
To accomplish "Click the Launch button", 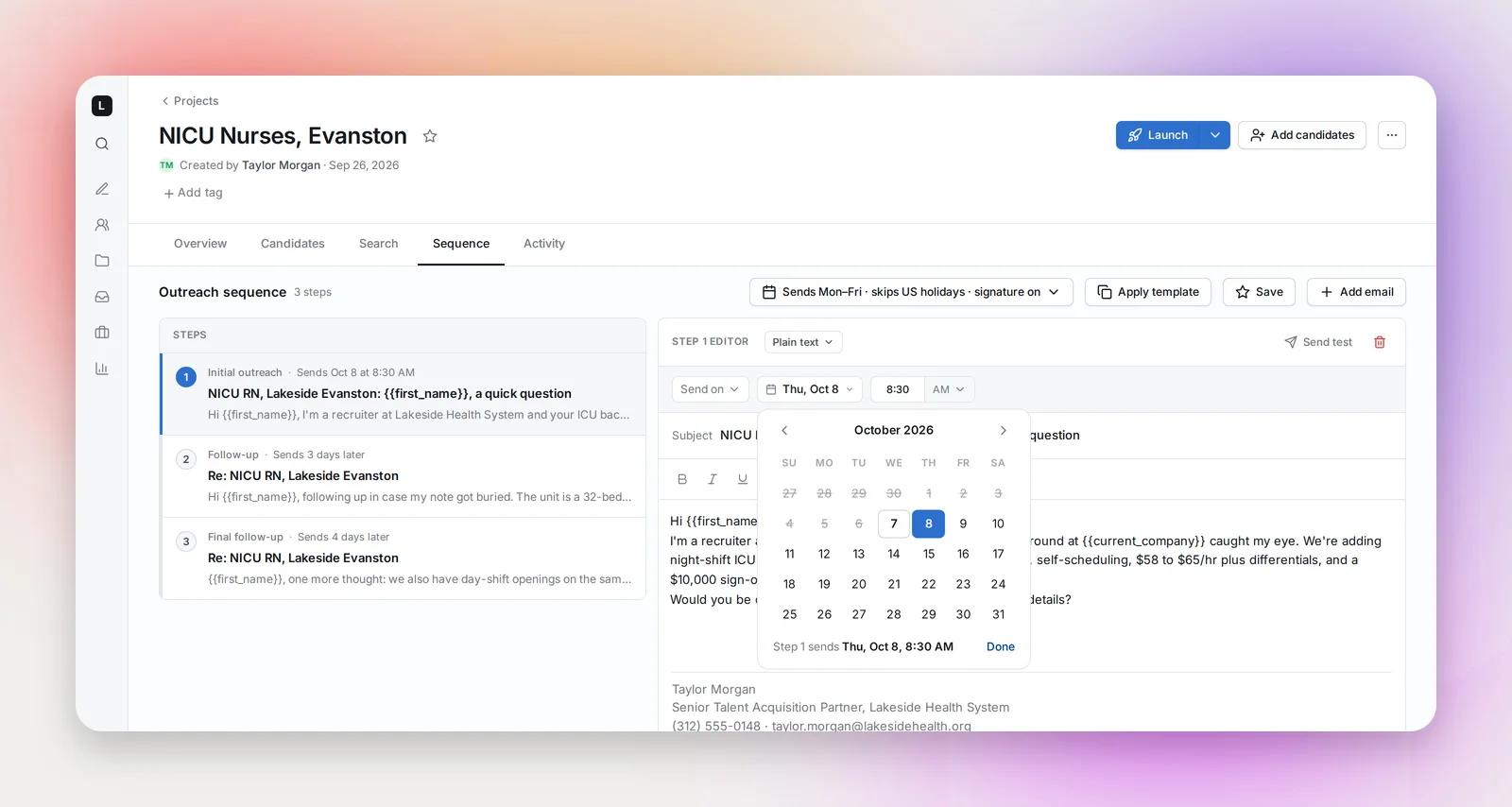I will tap(1158, 135).
